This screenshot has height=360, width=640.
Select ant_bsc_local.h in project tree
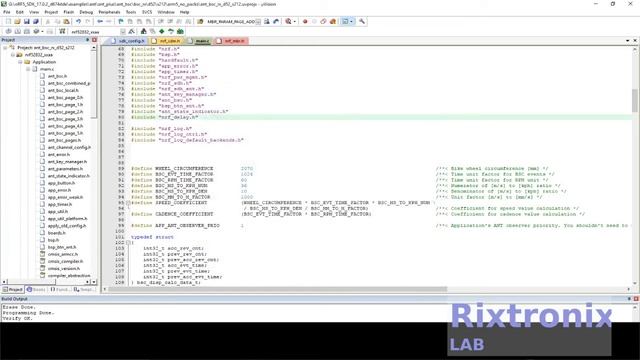tap(63, 91)
